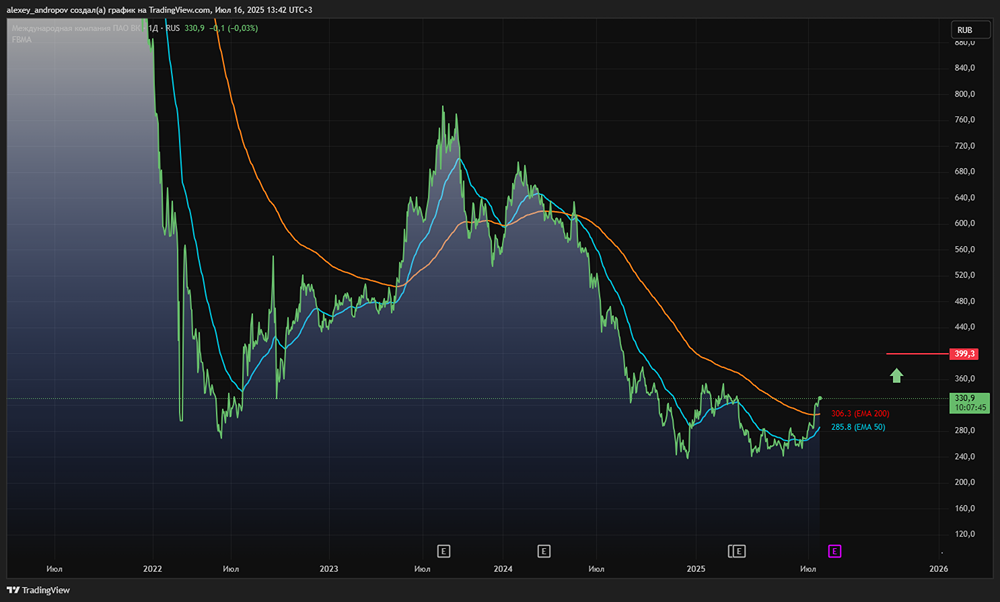This screenshot has width=1000, height=602.
Task: Click the 120,0 price axis label
Action: click(x=964, y=534)
